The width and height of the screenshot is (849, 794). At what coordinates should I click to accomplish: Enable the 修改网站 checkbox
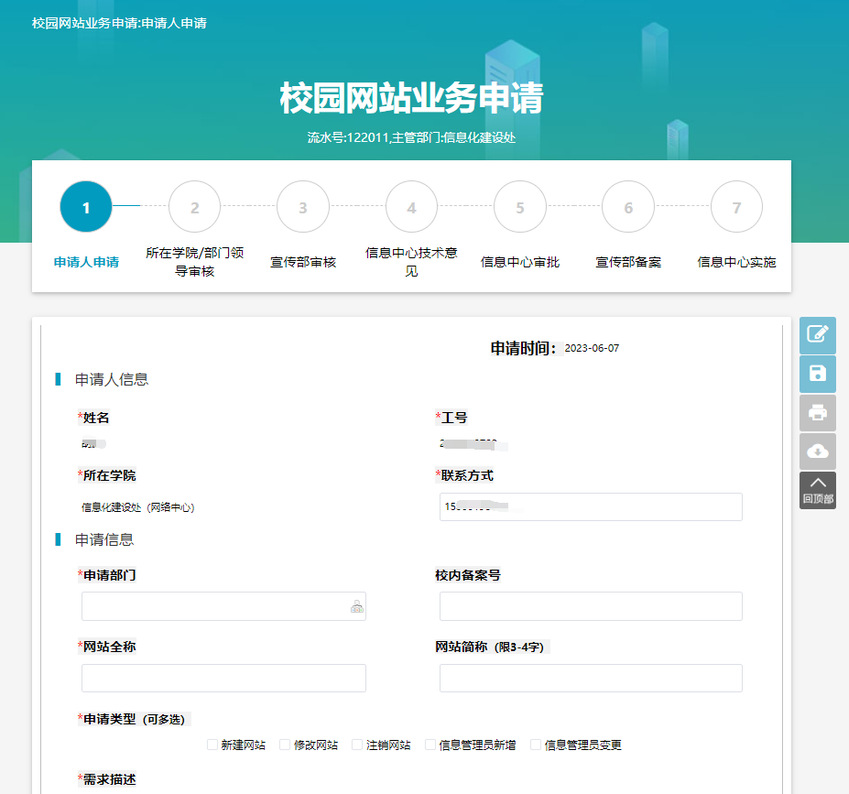coord(285,745)
